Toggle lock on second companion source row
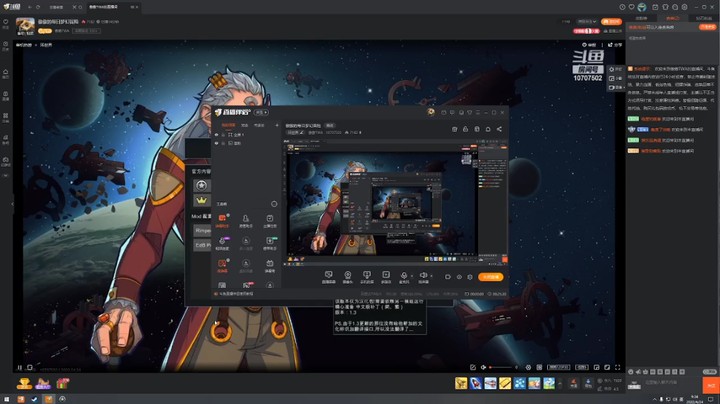This screenshot has height=404, width=720. point(223,143)
